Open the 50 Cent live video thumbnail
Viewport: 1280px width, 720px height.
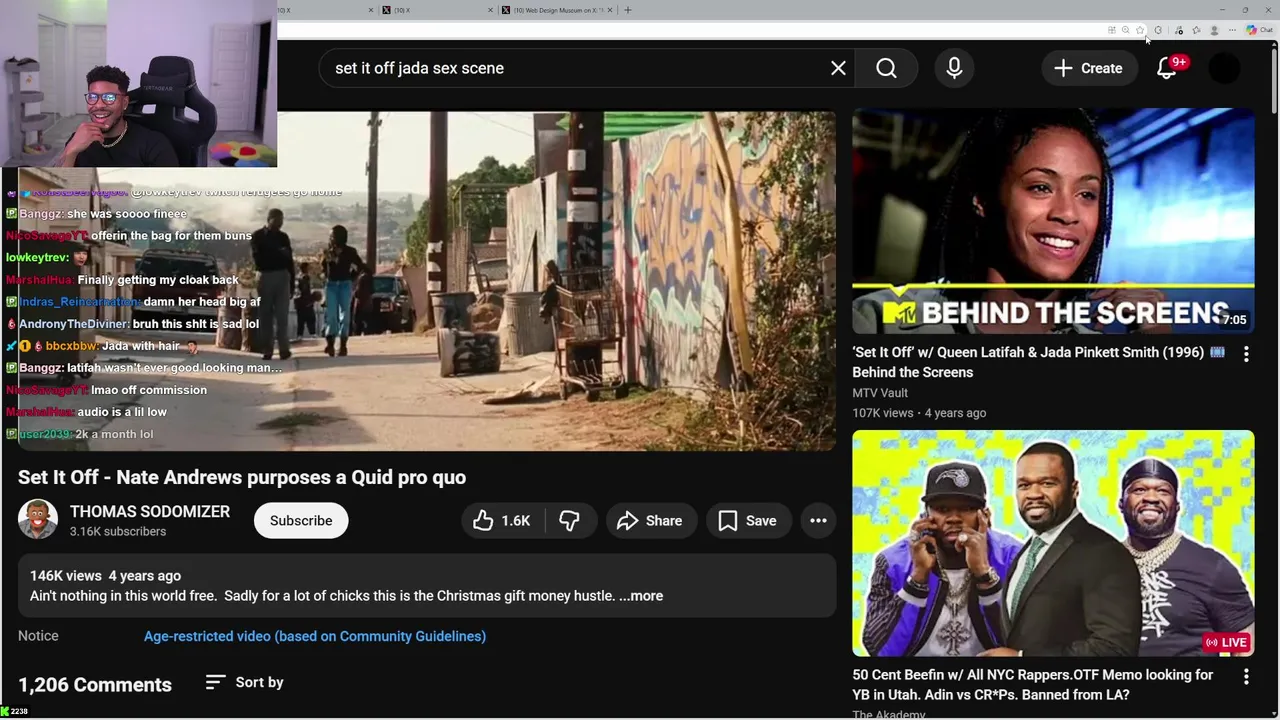[x=1053, y=543]
